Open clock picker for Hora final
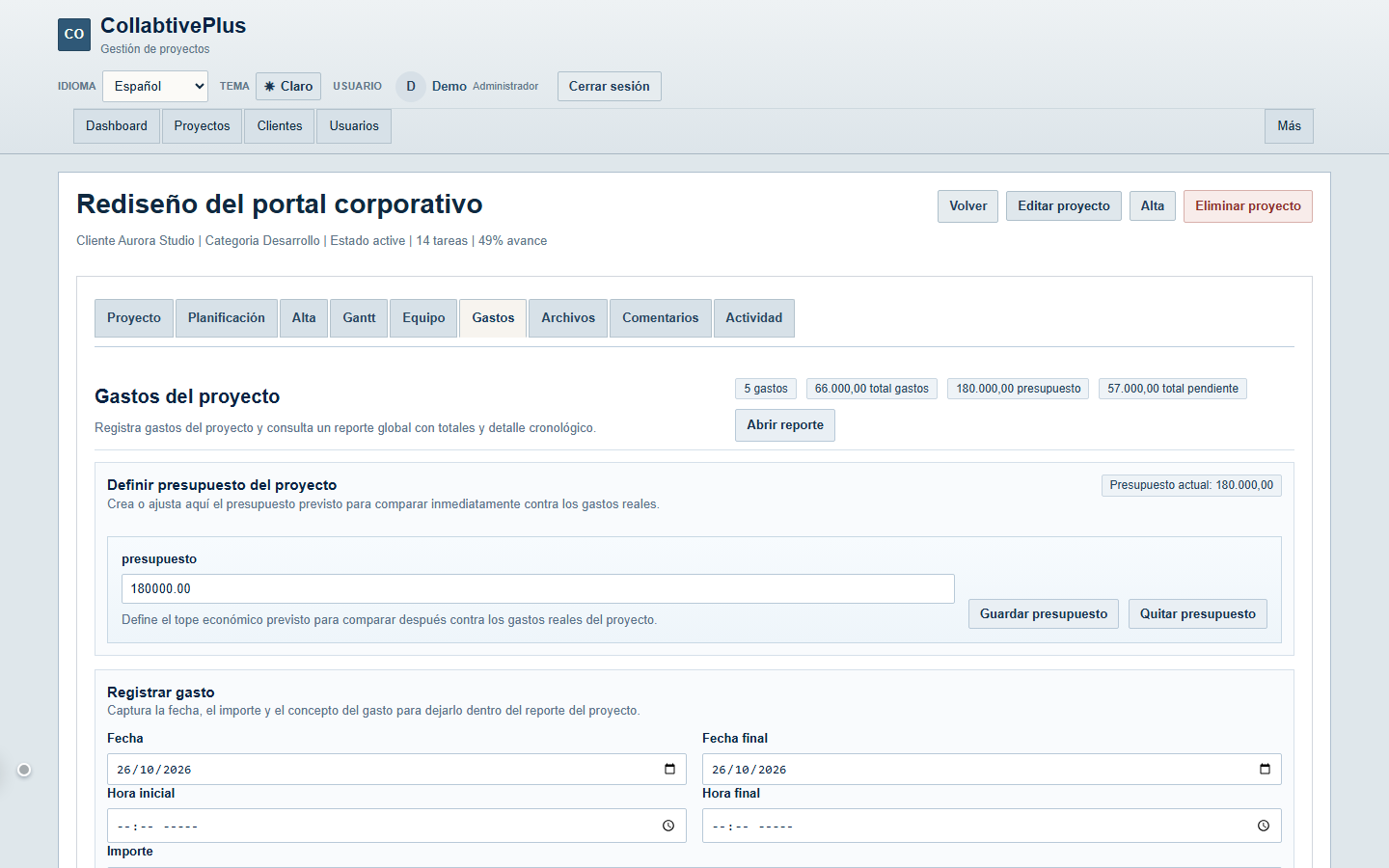The image size is (1389, 868). tap(1264, 826)
